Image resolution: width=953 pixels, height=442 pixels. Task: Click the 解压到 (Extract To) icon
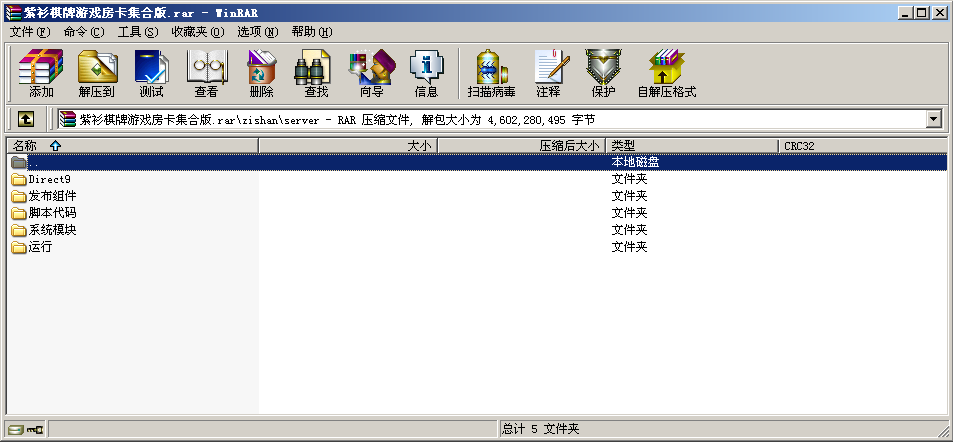click(x=97, y=73)
